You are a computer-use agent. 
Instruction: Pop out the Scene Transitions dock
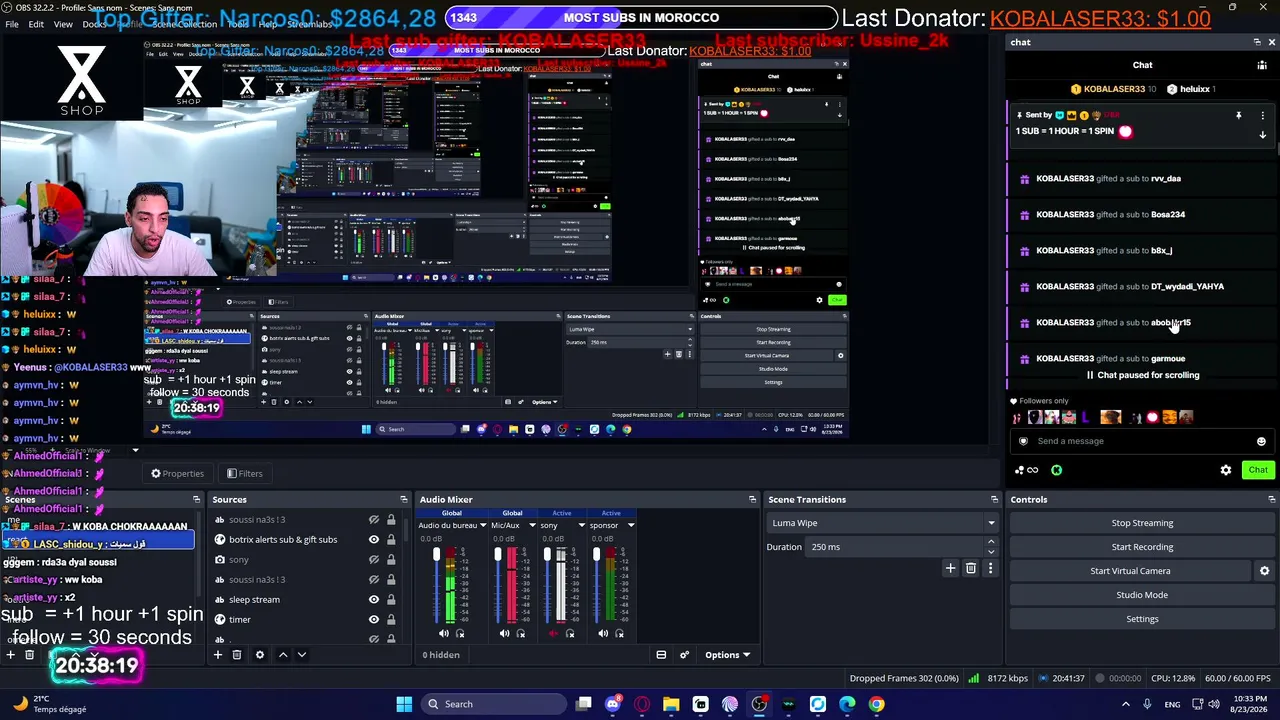994,499
